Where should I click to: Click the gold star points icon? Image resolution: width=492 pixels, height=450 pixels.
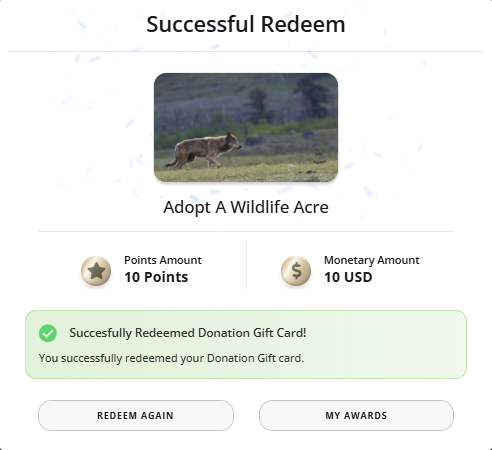coord(96,271)
